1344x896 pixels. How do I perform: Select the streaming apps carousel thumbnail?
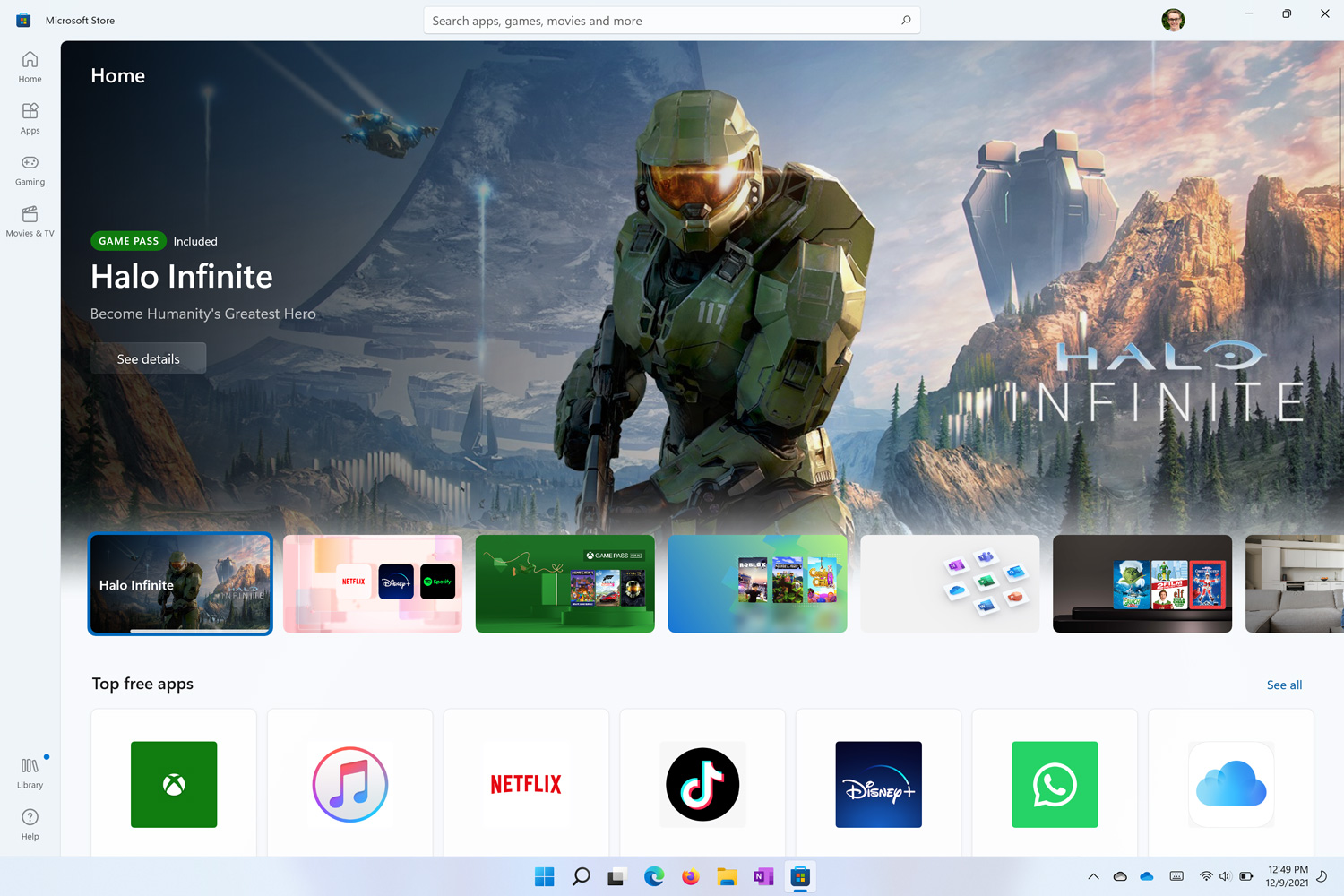(x=373, y=583)
